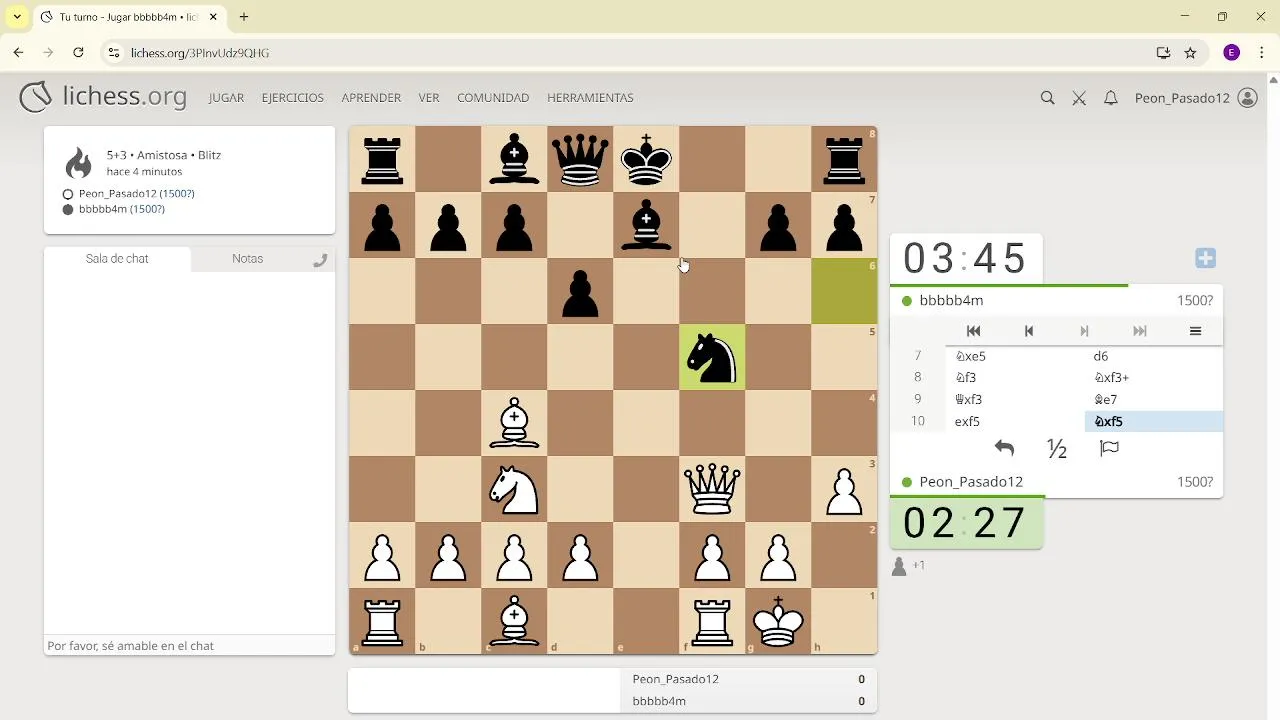Click black pawn on d6
This screenshot has width=1280, height=720.
580,291
